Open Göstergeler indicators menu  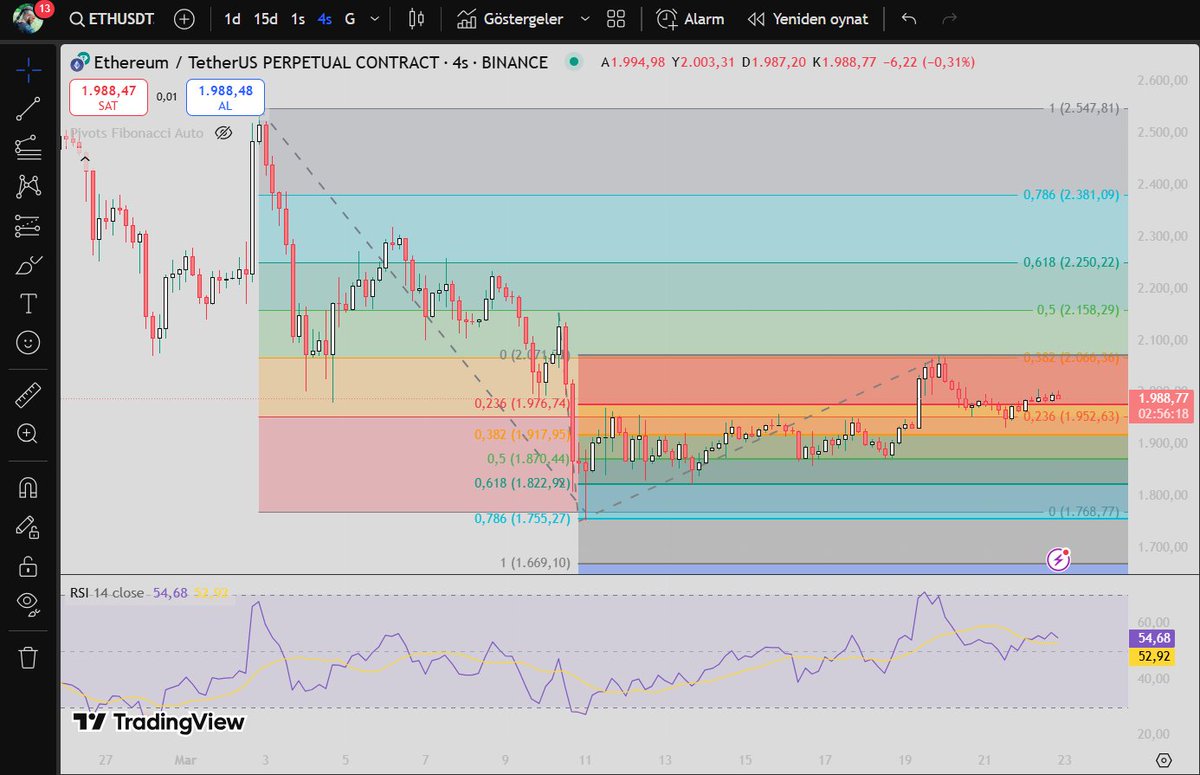(510, 19)
